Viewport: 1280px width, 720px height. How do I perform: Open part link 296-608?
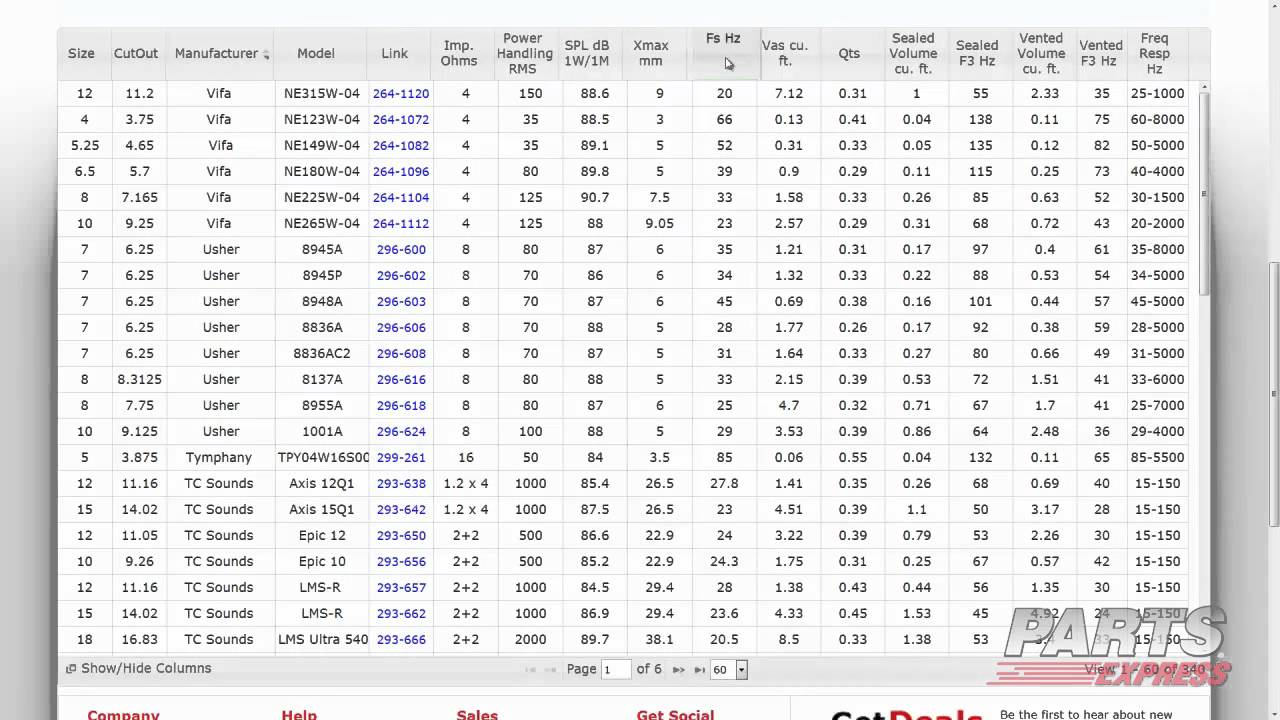[x=401, y=353]
